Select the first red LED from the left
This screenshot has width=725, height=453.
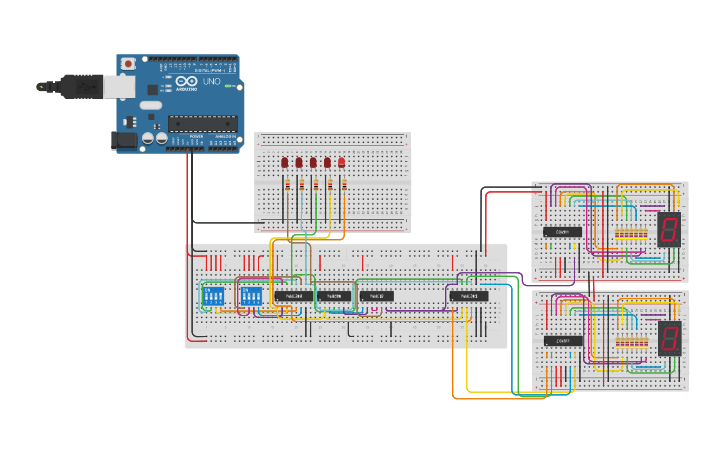pos(285,163)
